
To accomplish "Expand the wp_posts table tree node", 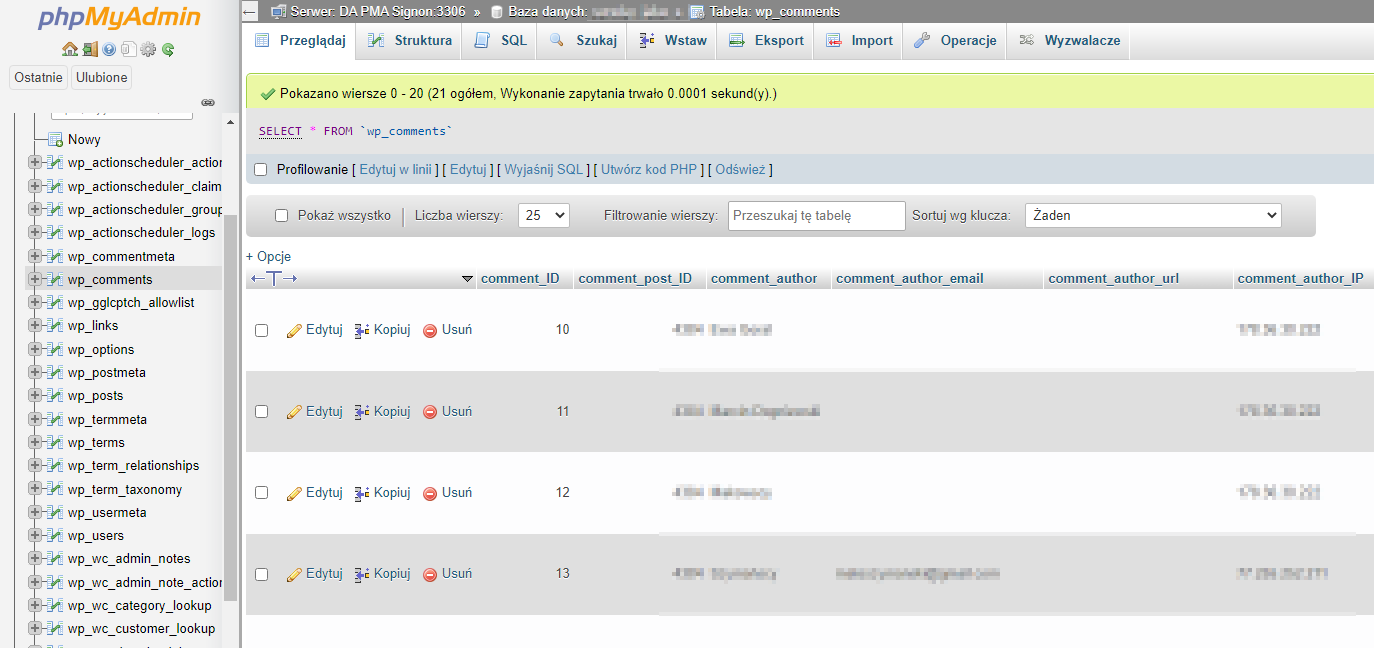I will [35, 396].
